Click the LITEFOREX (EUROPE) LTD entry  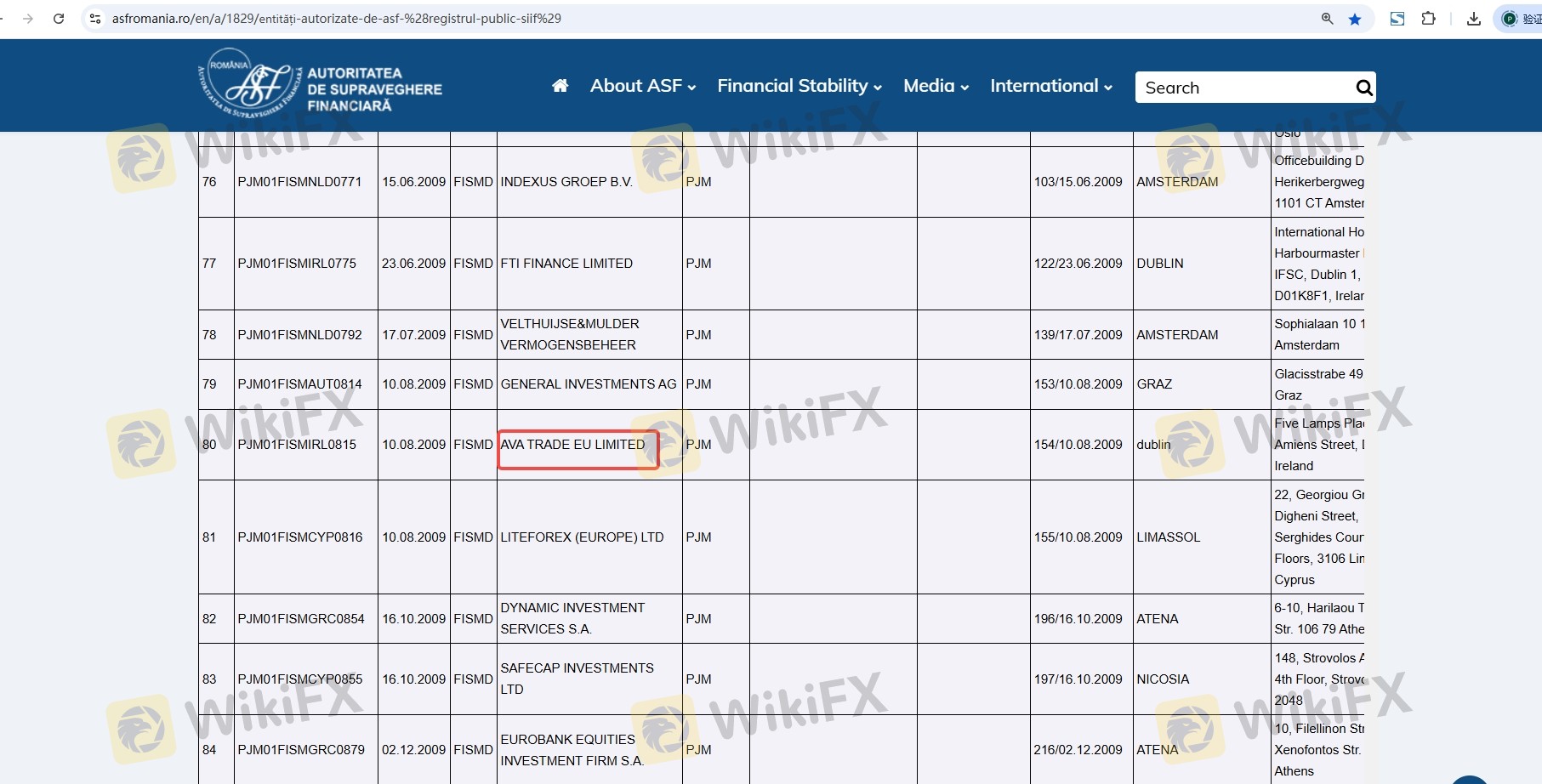point(582,537)
